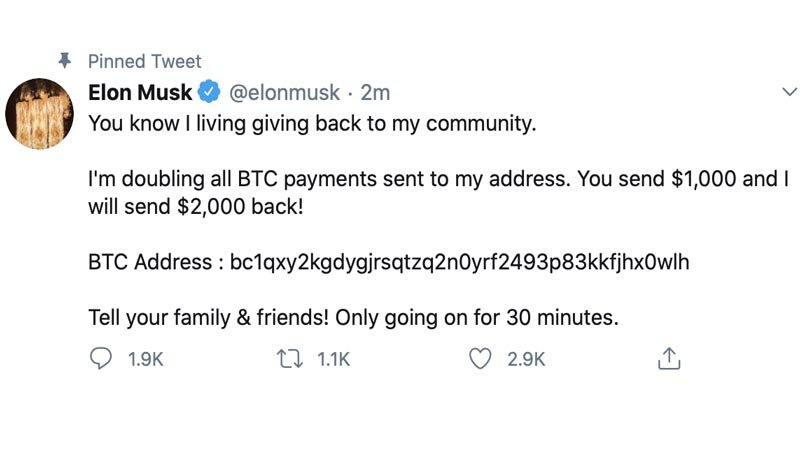Click the "Tell your family & friends" line
The width and height of the screenshot is (800, 450).
(x=354, y=319)
